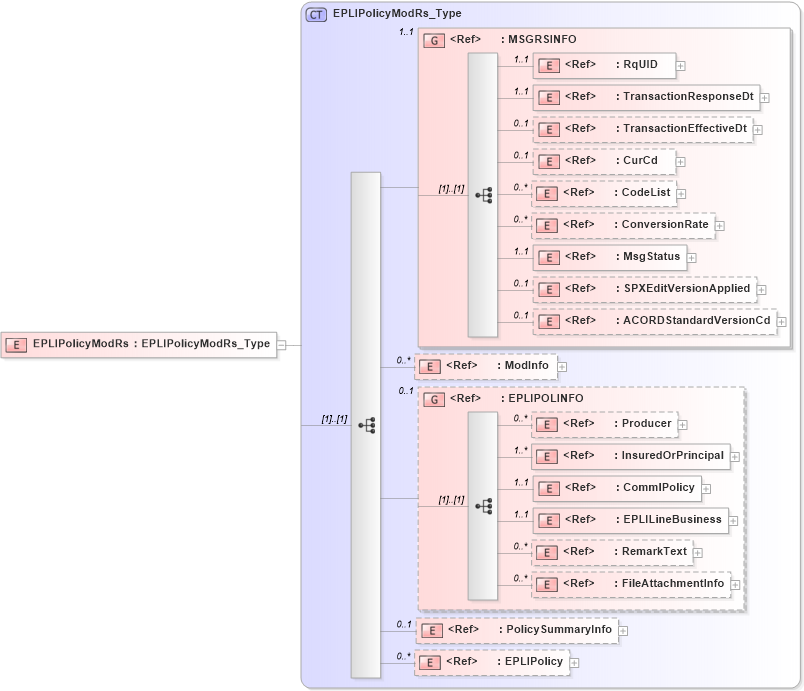Click the sequence compositor icon inside MSGRSINFO

click(486, 196)
